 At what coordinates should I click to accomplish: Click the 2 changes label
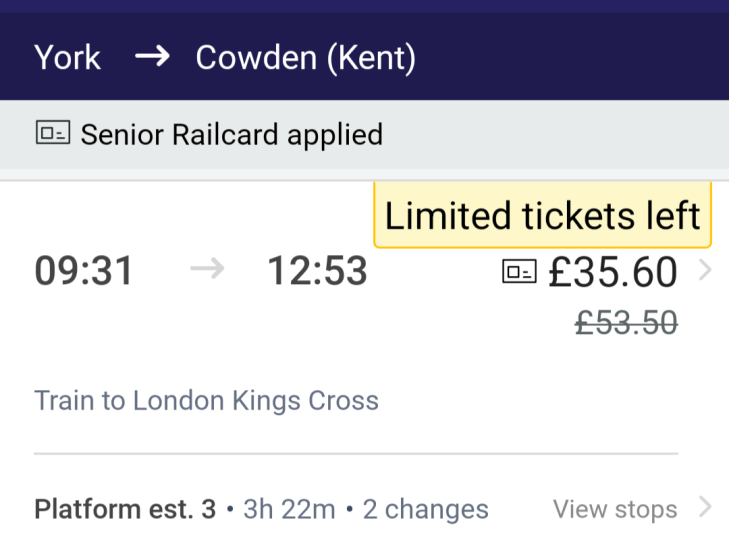[x=425, y=509]
